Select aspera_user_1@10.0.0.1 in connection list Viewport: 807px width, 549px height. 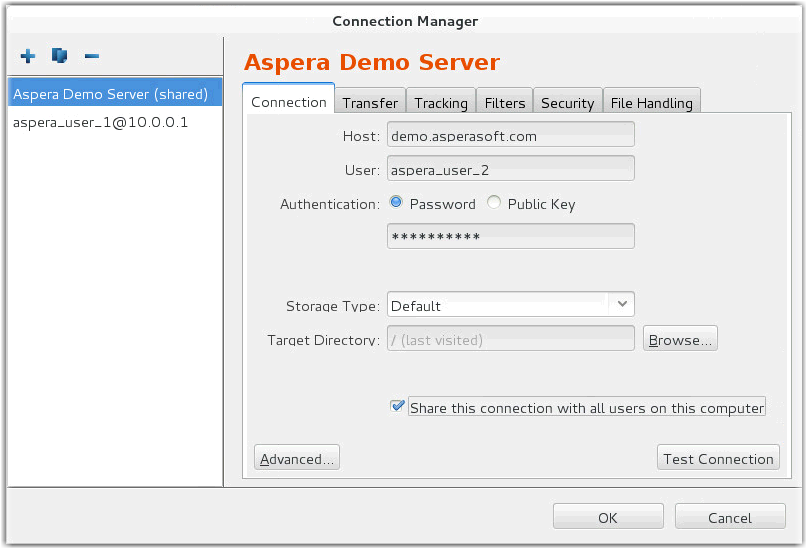[x=115, y=122]
